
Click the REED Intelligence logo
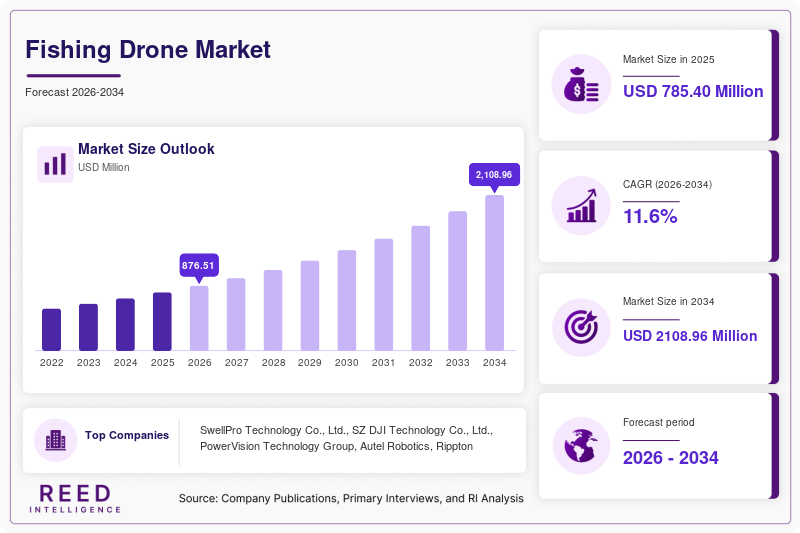point(75,498)
